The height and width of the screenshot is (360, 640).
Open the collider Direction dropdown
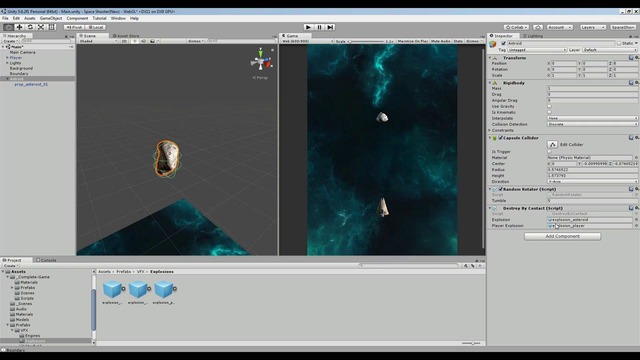[x=593, y=182]
